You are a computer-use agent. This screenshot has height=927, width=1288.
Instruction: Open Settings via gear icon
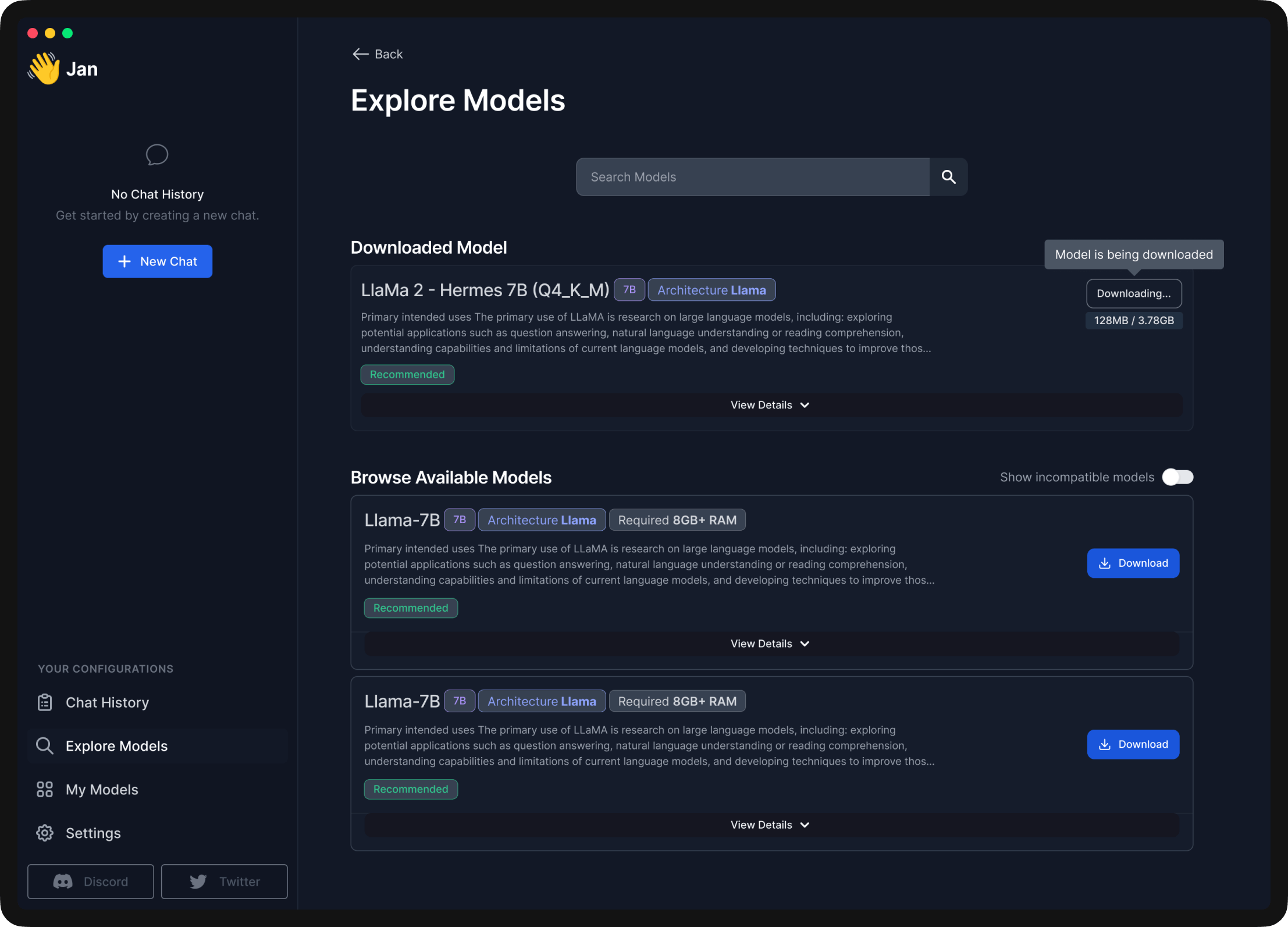[45, 833]
